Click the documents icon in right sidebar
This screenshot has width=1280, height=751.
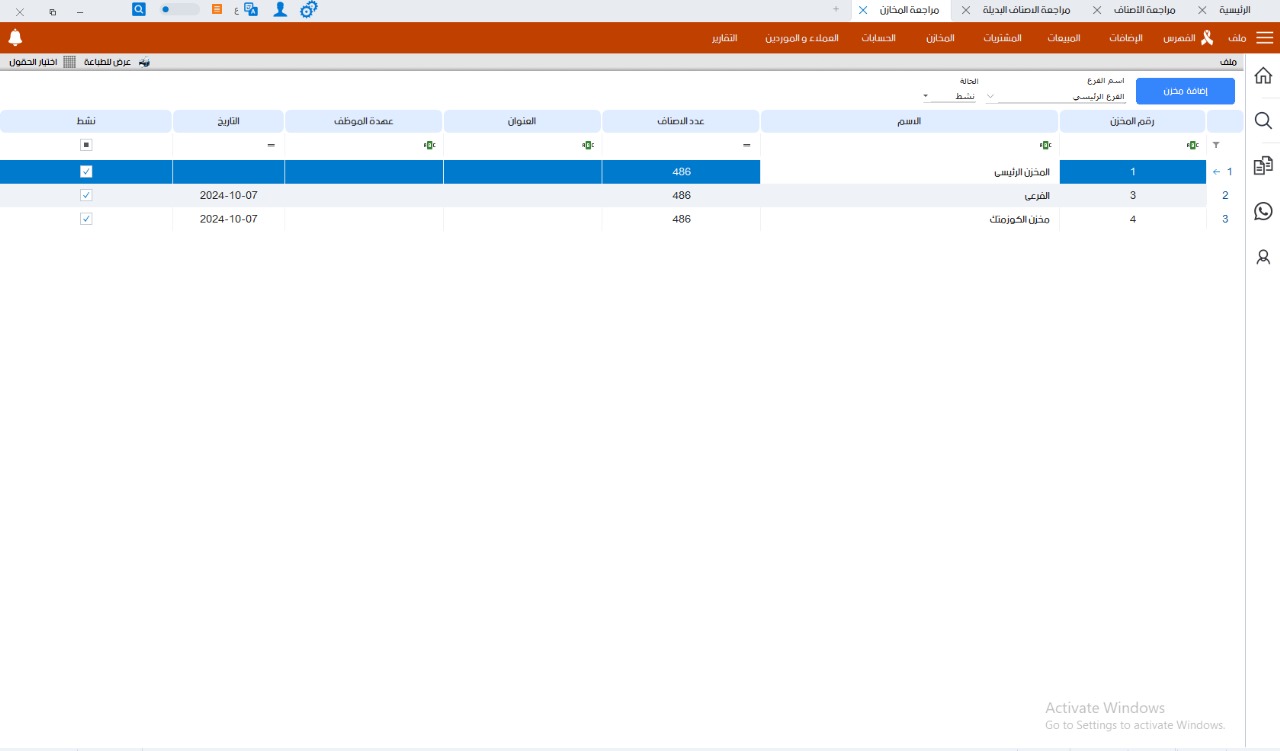[x=1263, y=165]
